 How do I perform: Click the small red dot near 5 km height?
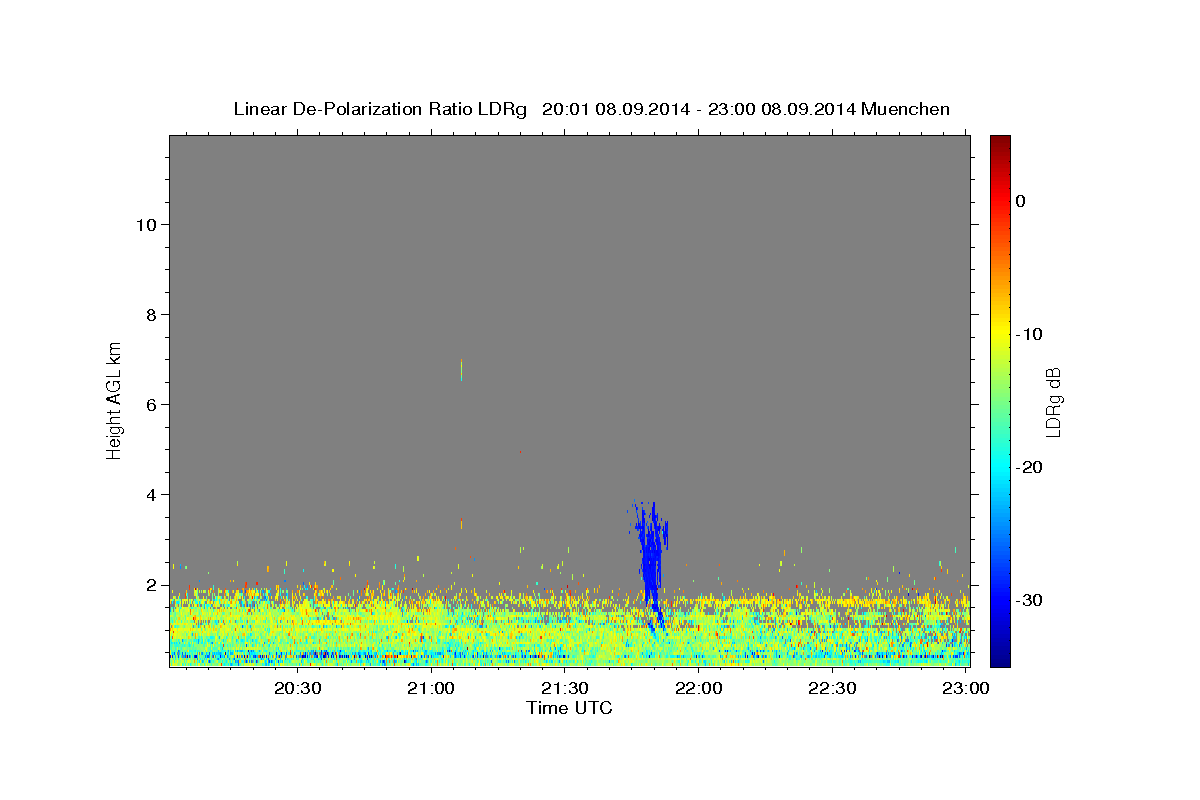point(520,452)
